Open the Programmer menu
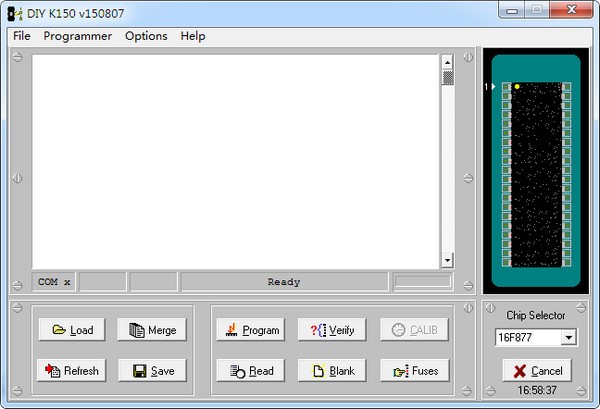 (77, 36)
